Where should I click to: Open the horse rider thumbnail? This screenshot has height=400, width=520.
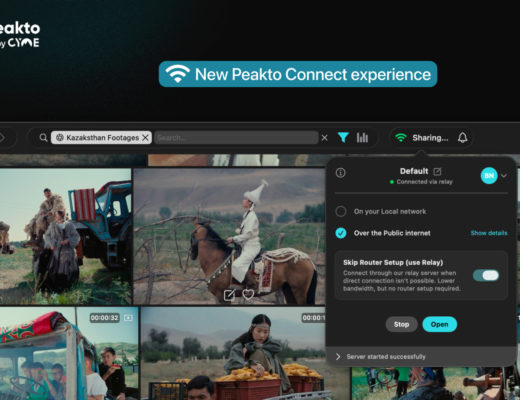229,236
